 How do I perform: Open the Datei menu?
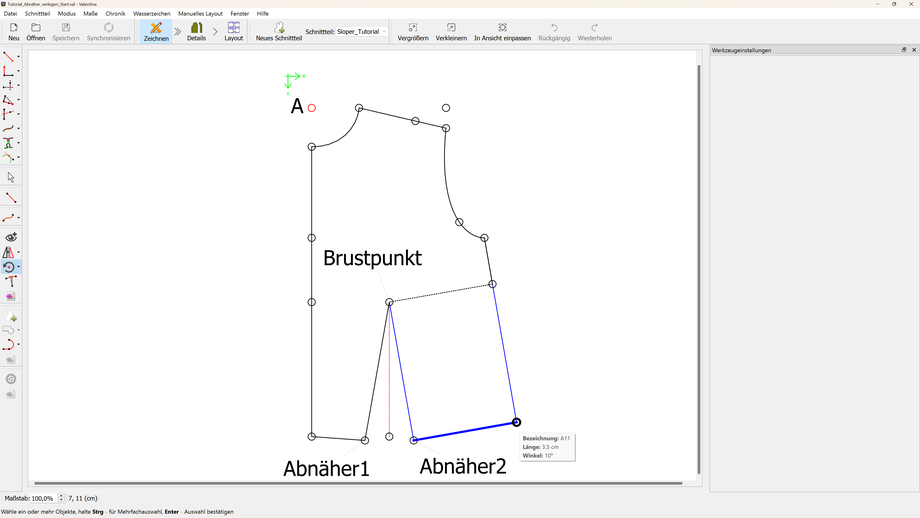coord(11,13)
